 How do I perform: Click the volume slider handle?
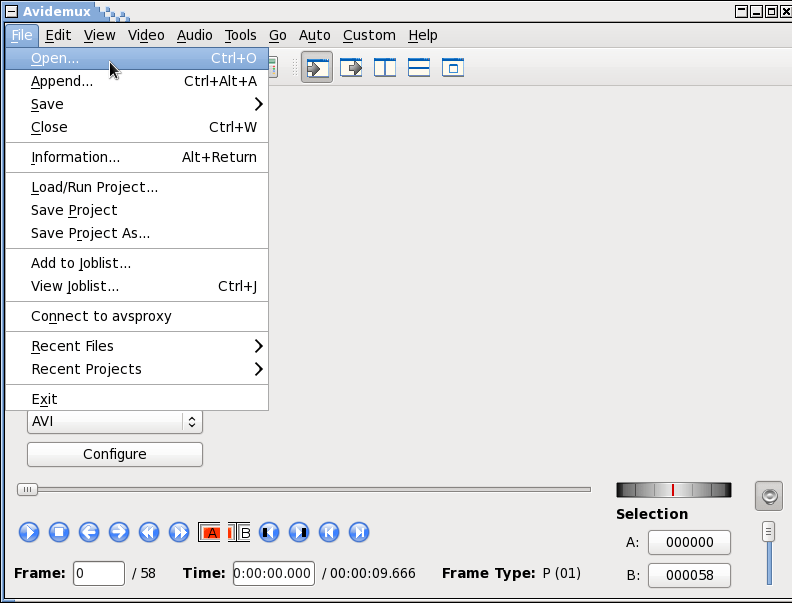pyautogui.click(x=768, y=532)
